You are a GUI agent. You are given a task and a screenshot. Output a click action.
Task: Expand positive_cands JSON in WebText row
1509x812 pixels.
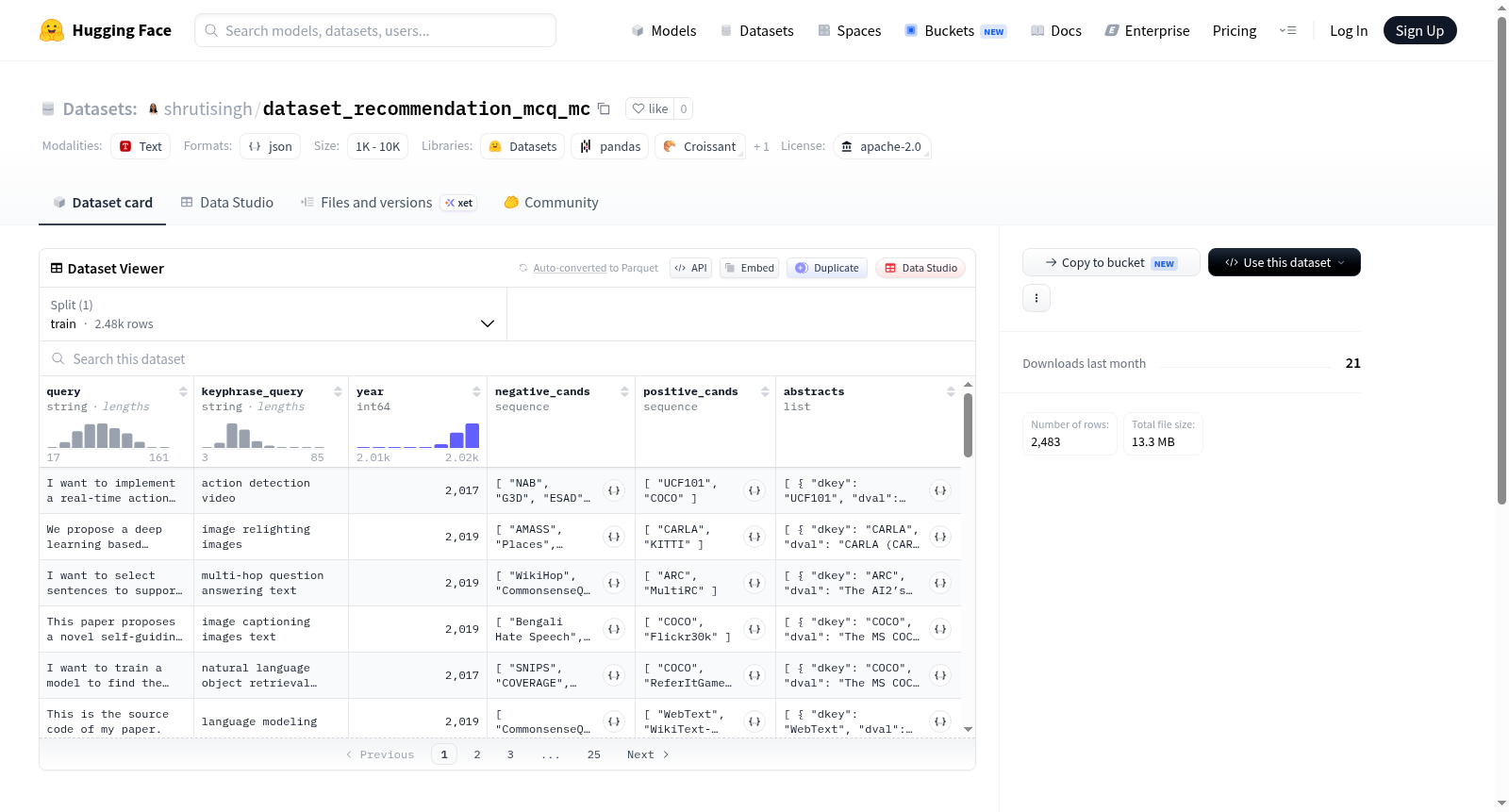[x=754, y=721]
